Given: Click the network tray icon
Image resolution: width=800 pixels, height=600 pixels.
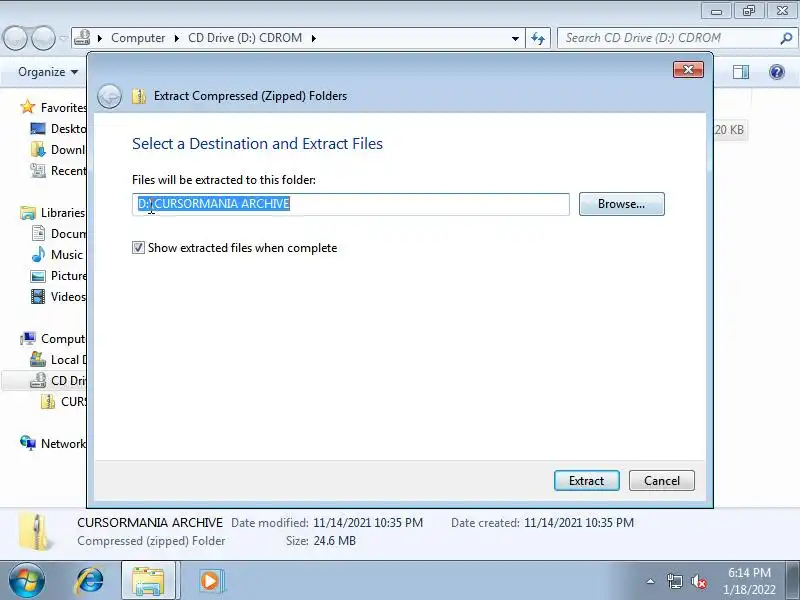Looking at the screenshot, I should tap(674, 581).
